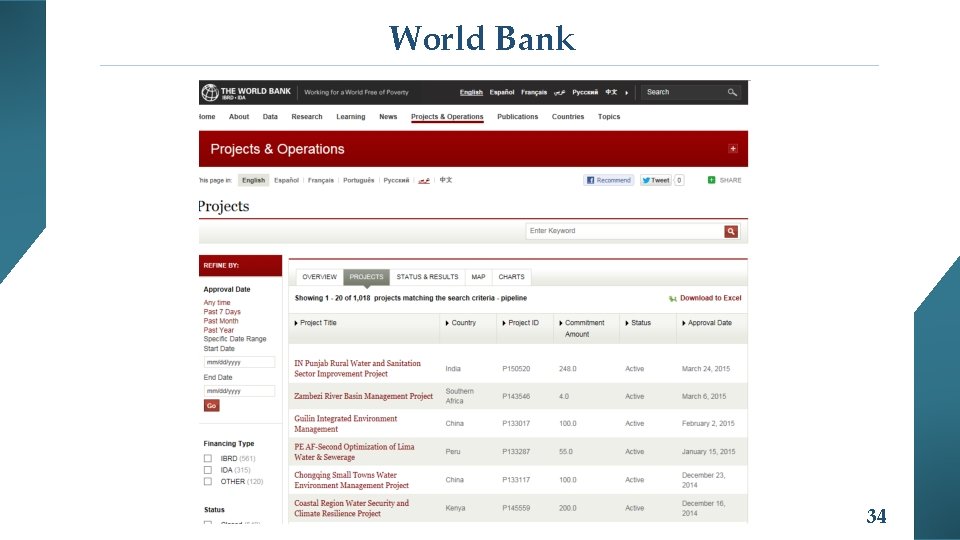The height and width of the screenshot is (540, 960).
Task: Open PE AF-Second Optimization of Lima link
Action: [354, 452]
